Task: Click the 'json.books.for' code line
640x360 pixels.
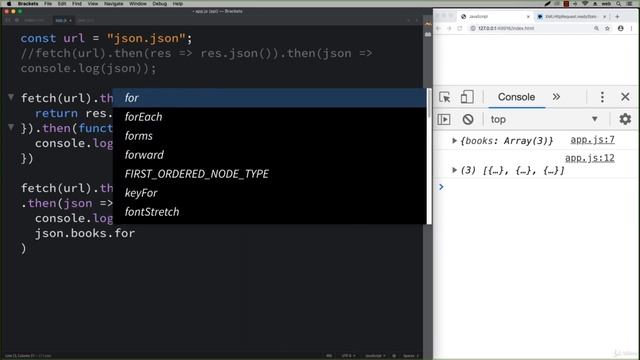Action: (x=85, y=233)
